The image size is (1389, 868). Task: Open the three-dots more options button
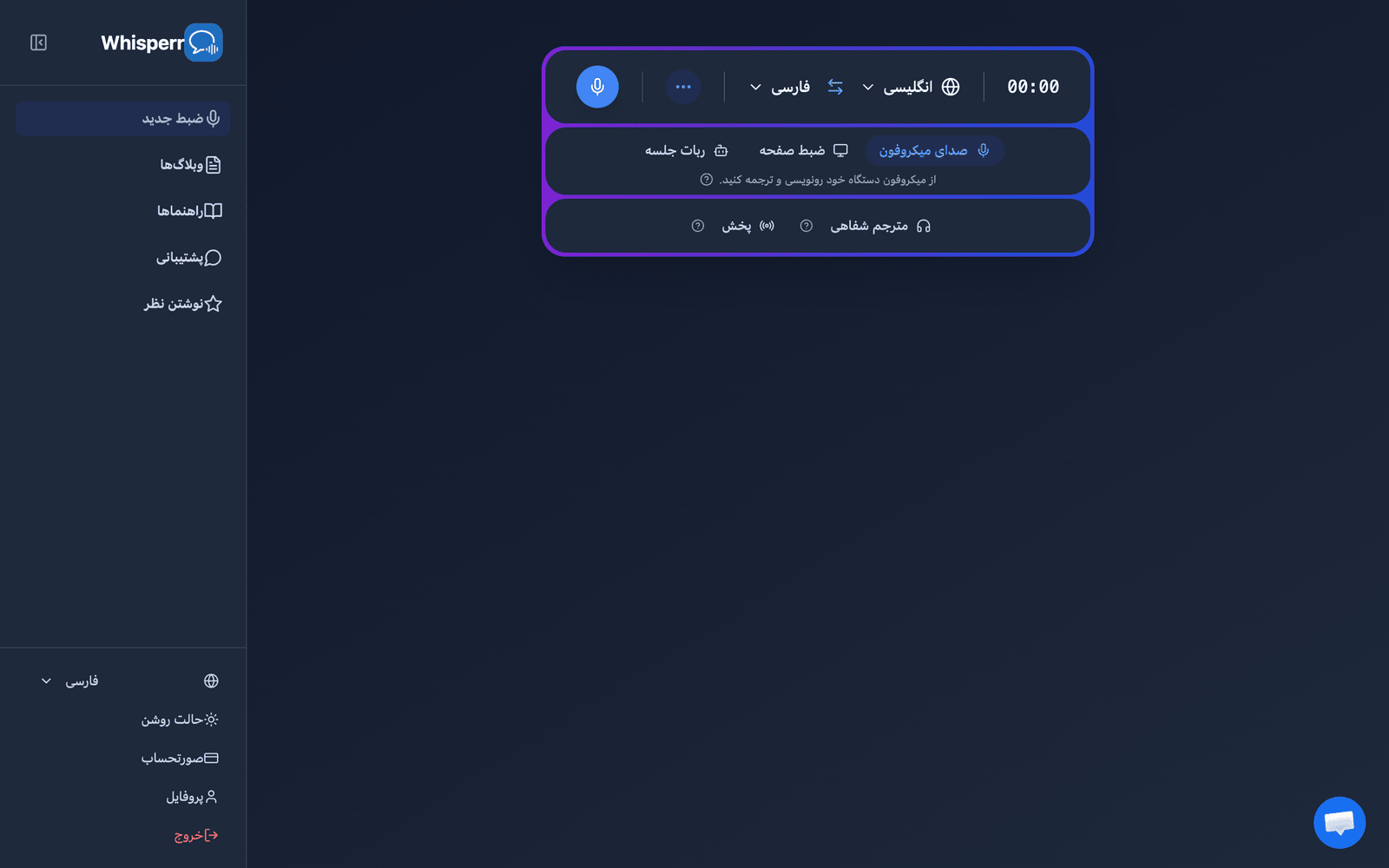click(683, 87)
